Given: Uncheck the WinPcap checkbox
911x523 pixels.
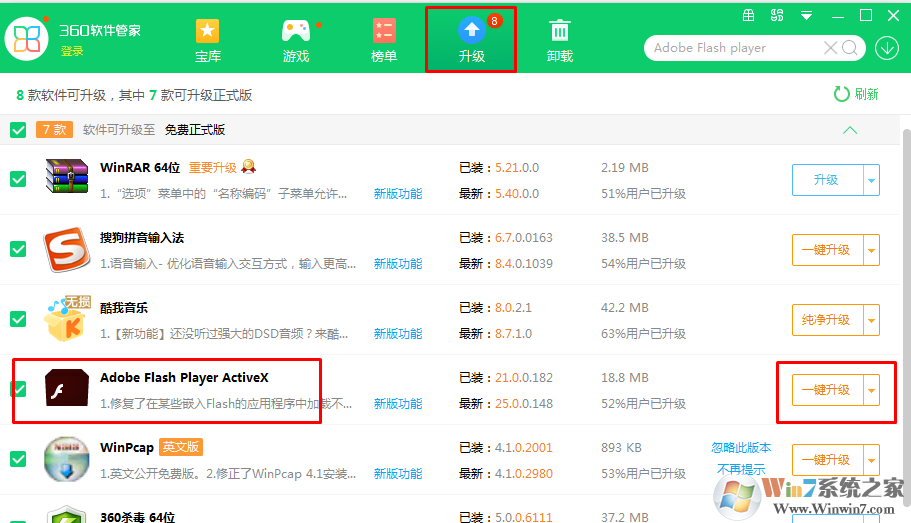Looking at the screenshot, I should click(x=18, y=459).
